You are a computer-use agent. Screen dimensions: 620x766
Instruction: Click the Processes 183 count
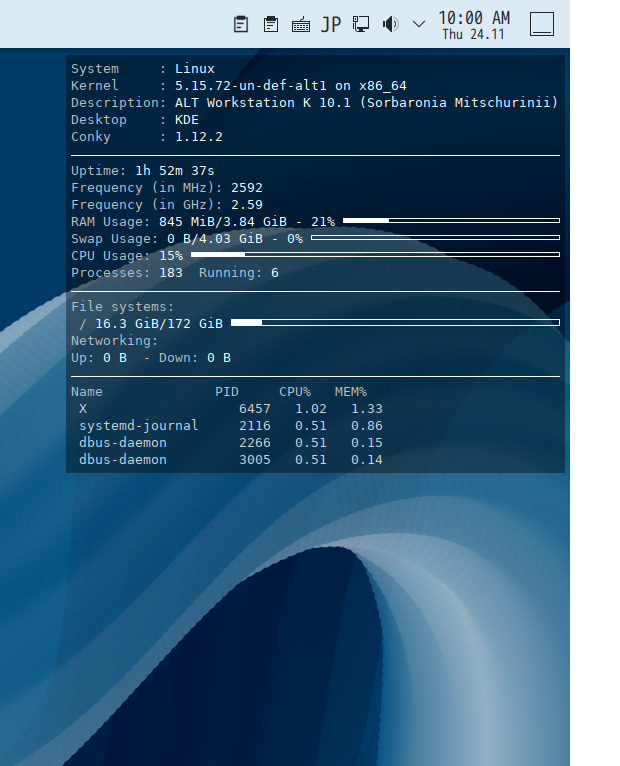(171, 273)
